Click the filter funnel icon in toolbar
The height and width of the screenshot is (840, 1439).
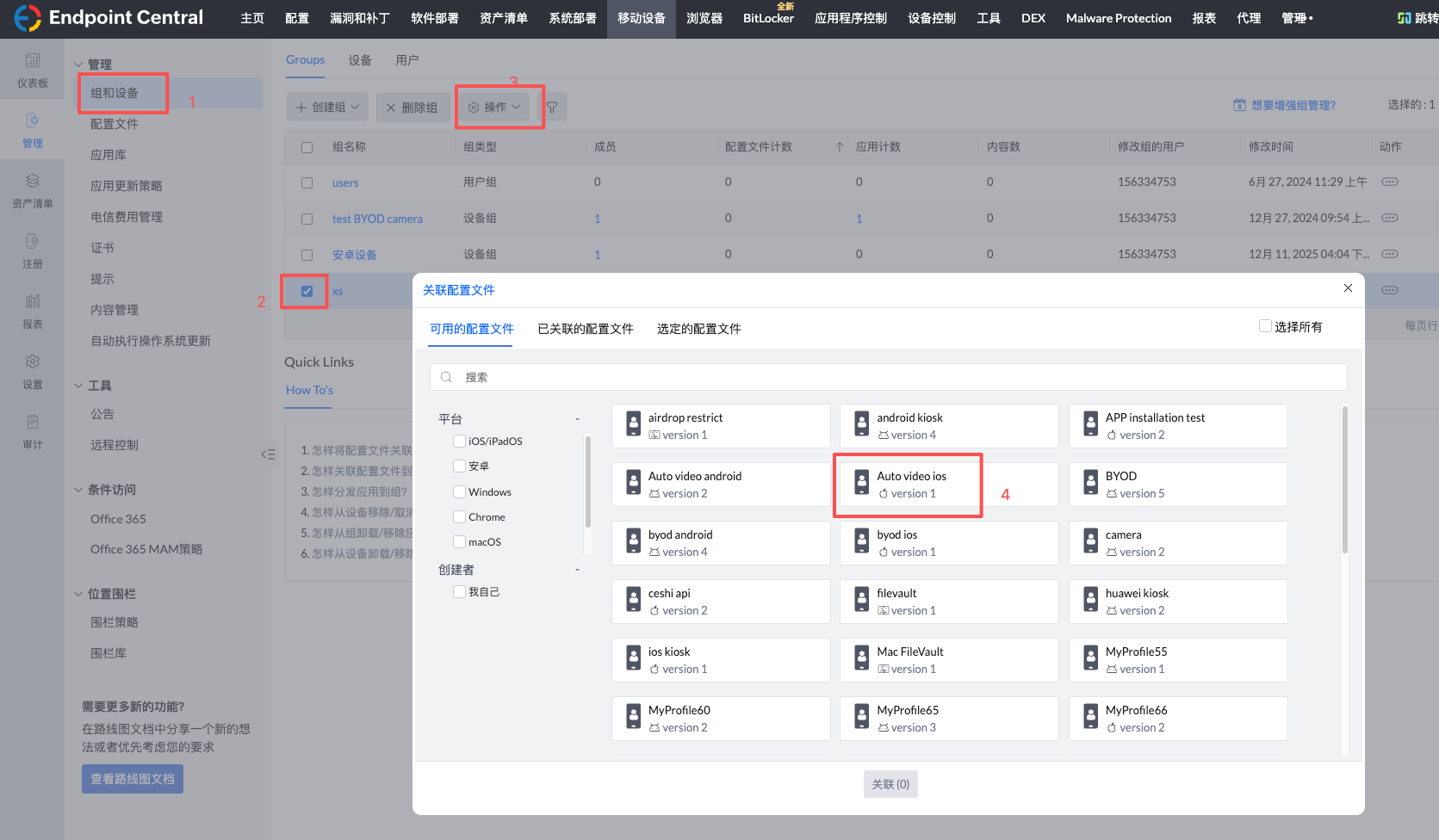pyautogui.click(x=552, y=108)
